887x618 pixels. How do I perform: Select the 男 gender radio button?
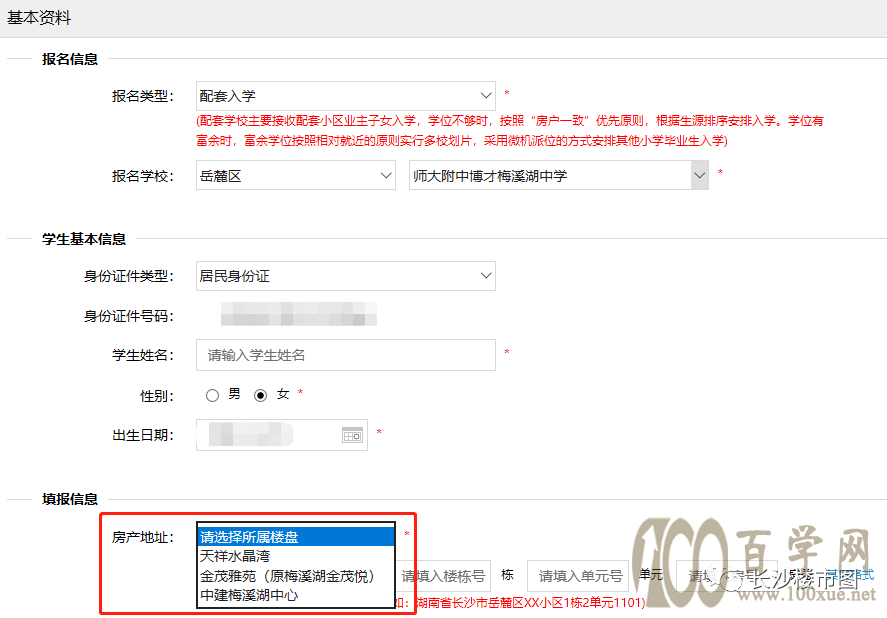(212, 395)
